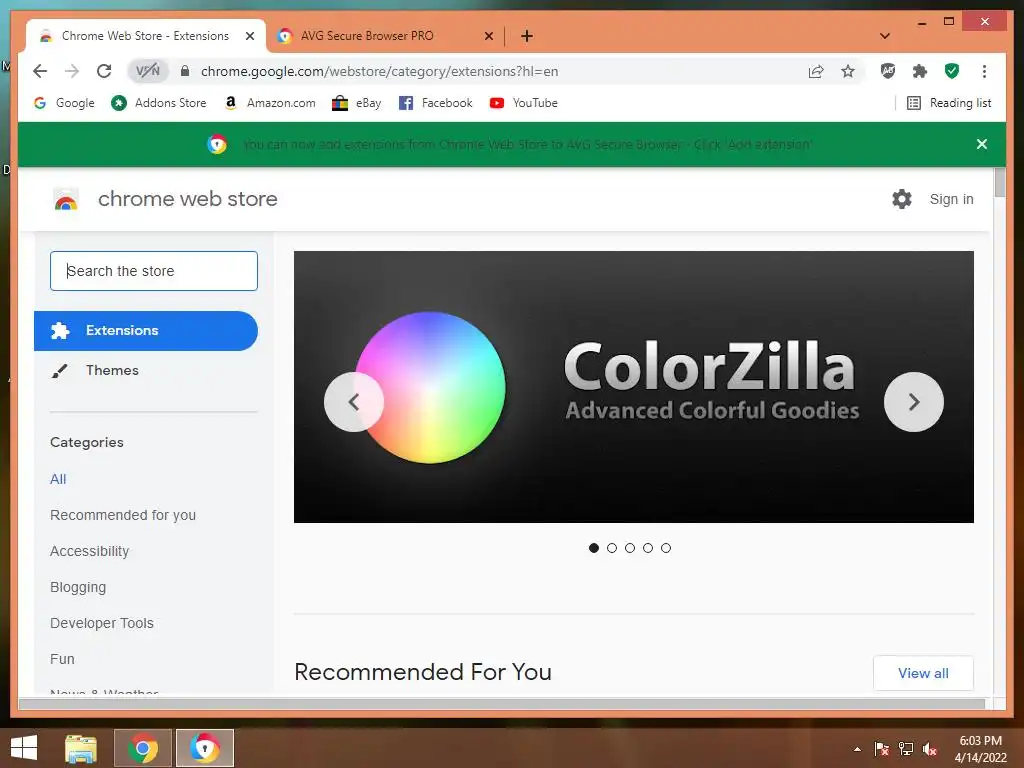This screenshot has height=768, width=1024.
Task: Open a new tab with plus button
Action: [527, 37]
